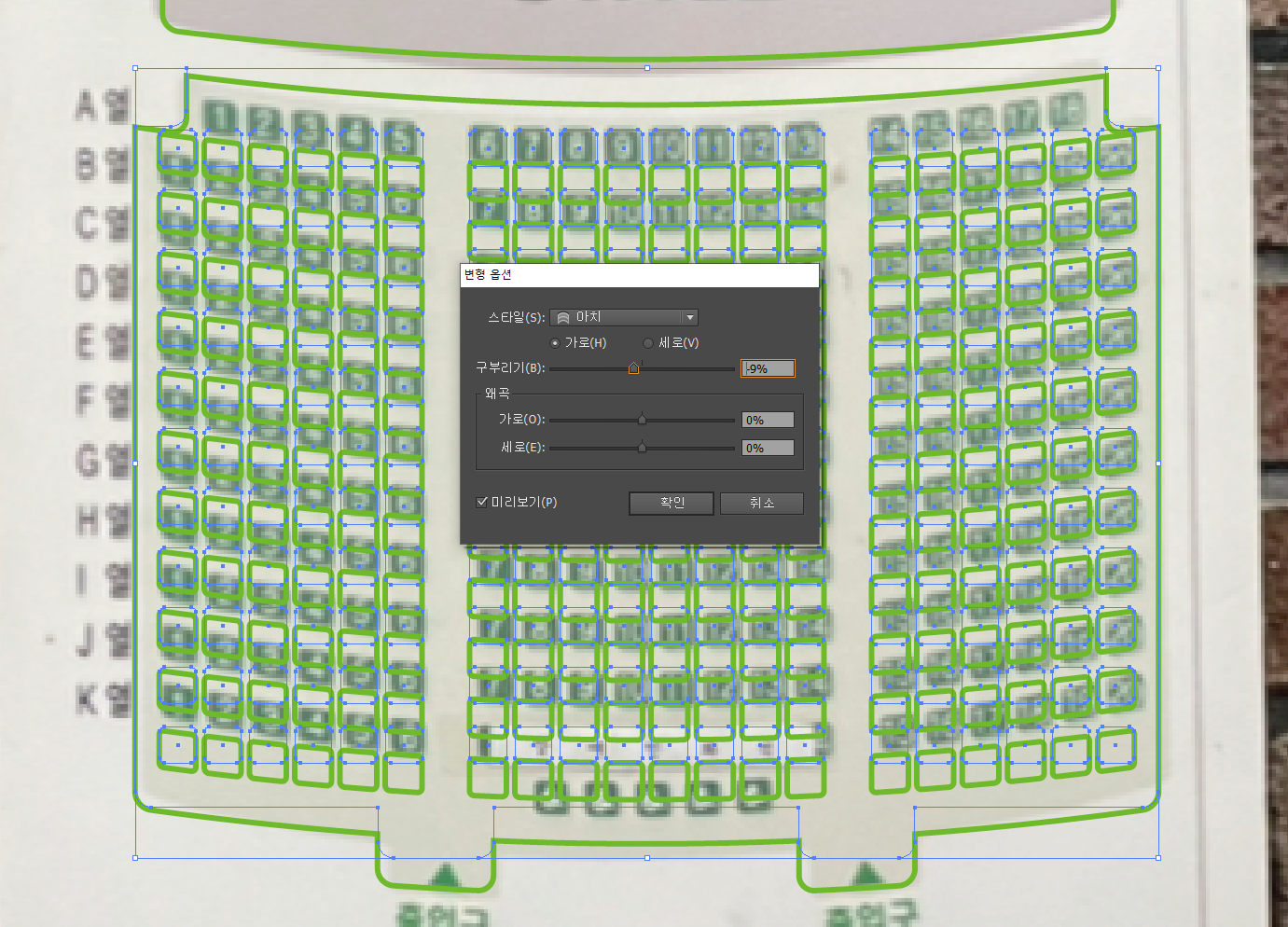1288x927 pixels.
Task: Click the 세로(E) distortion 0% field
Action: click(768, 448)
